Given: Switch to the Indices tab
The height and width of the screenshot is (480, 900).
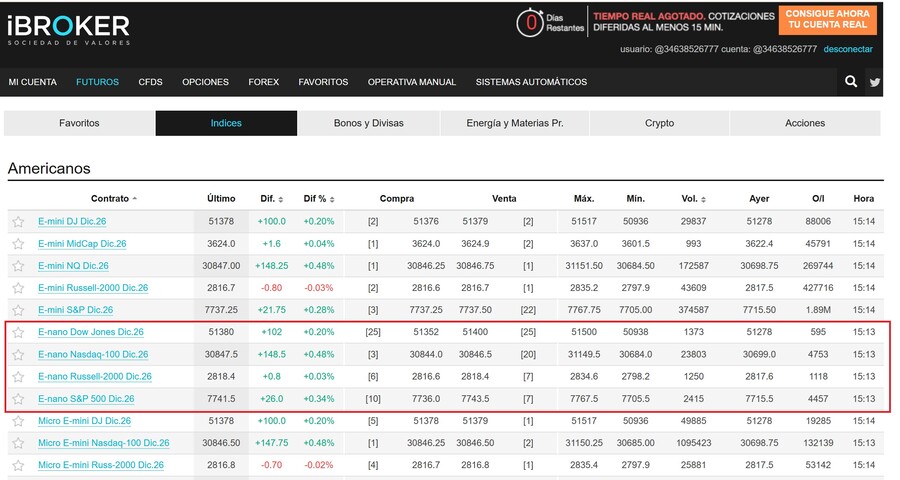Looking at the screenshot, I should click(x=226, y=123).
